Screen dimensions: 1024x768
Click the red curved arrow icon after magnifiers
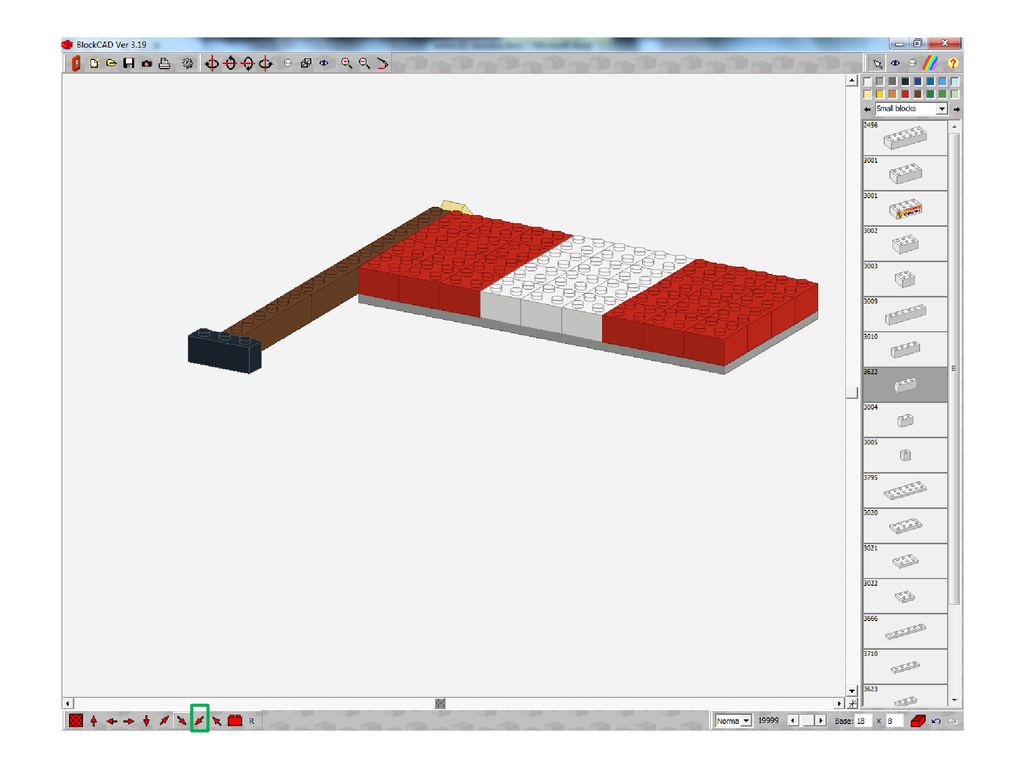pos(383,63)
